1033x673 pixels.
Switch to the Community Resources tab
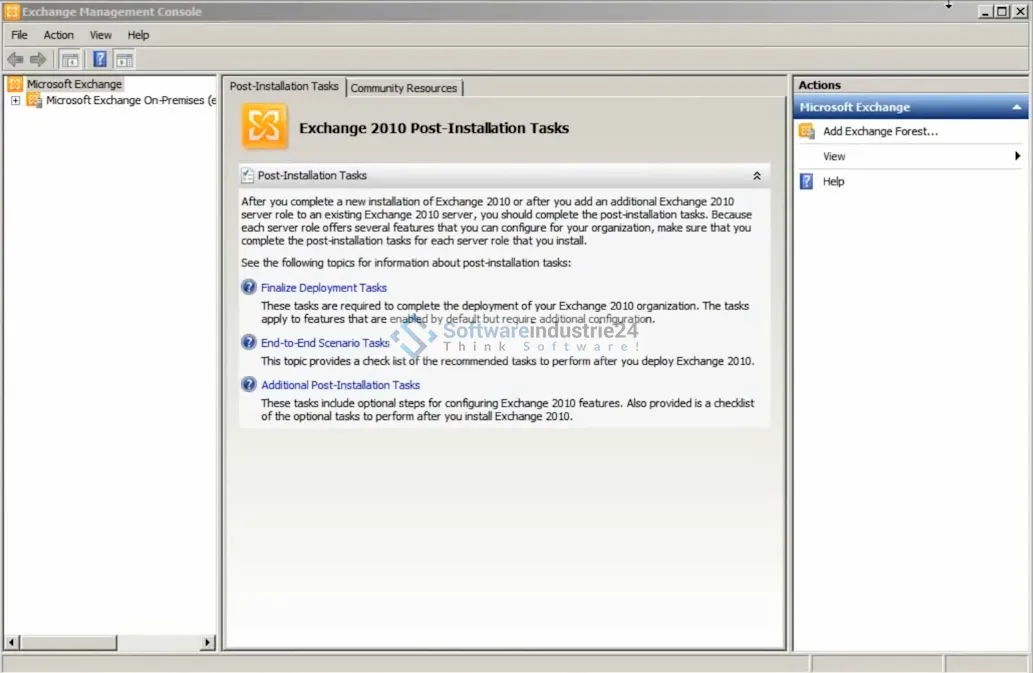(403, 88)
